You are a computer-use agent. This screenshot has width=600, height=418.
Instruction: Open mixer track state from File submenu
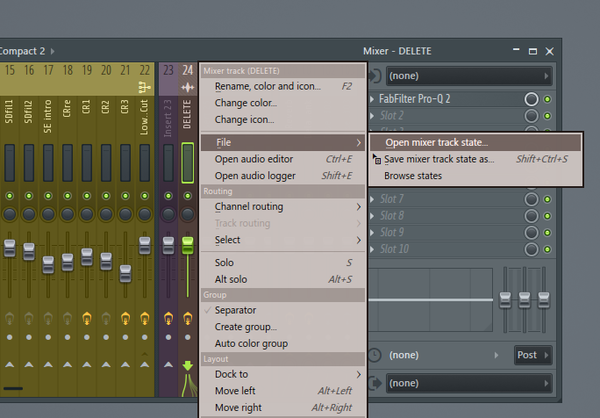tap(475, 142)
